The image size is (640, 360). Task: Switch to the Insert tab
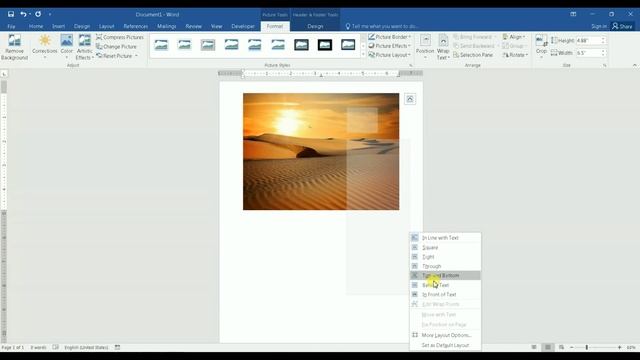58,26
